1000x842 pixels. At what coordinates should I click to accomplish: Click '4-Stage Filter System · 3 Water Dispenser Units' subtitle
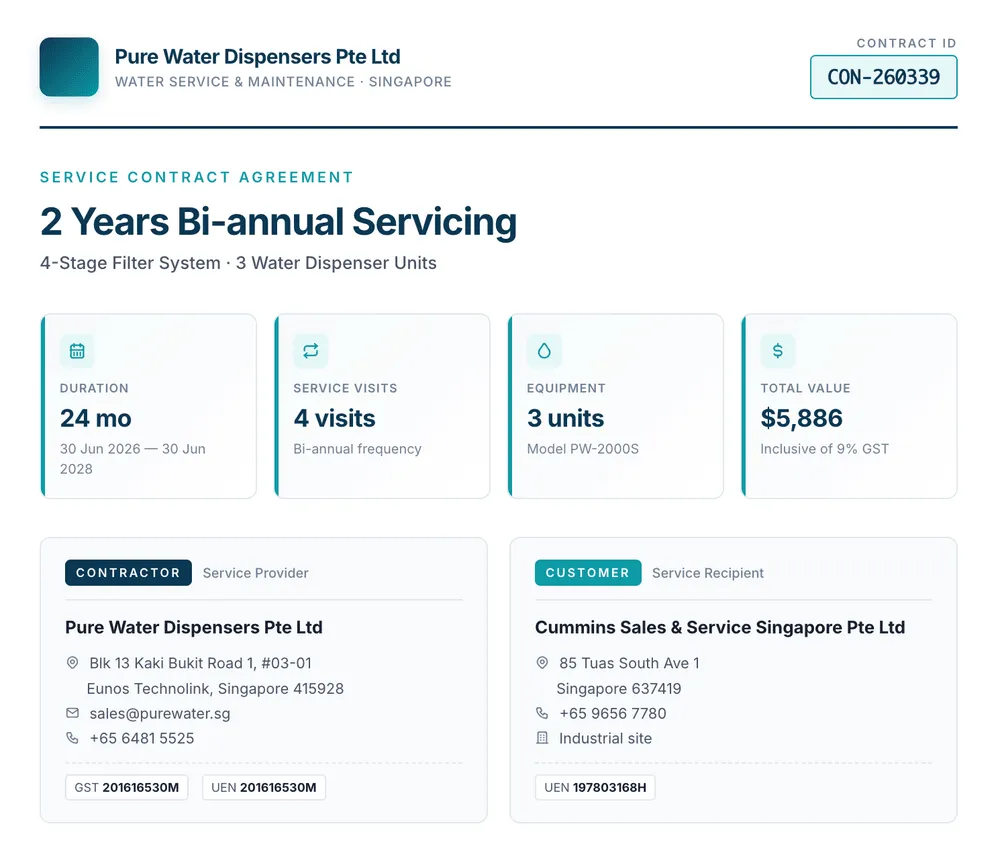239,263
